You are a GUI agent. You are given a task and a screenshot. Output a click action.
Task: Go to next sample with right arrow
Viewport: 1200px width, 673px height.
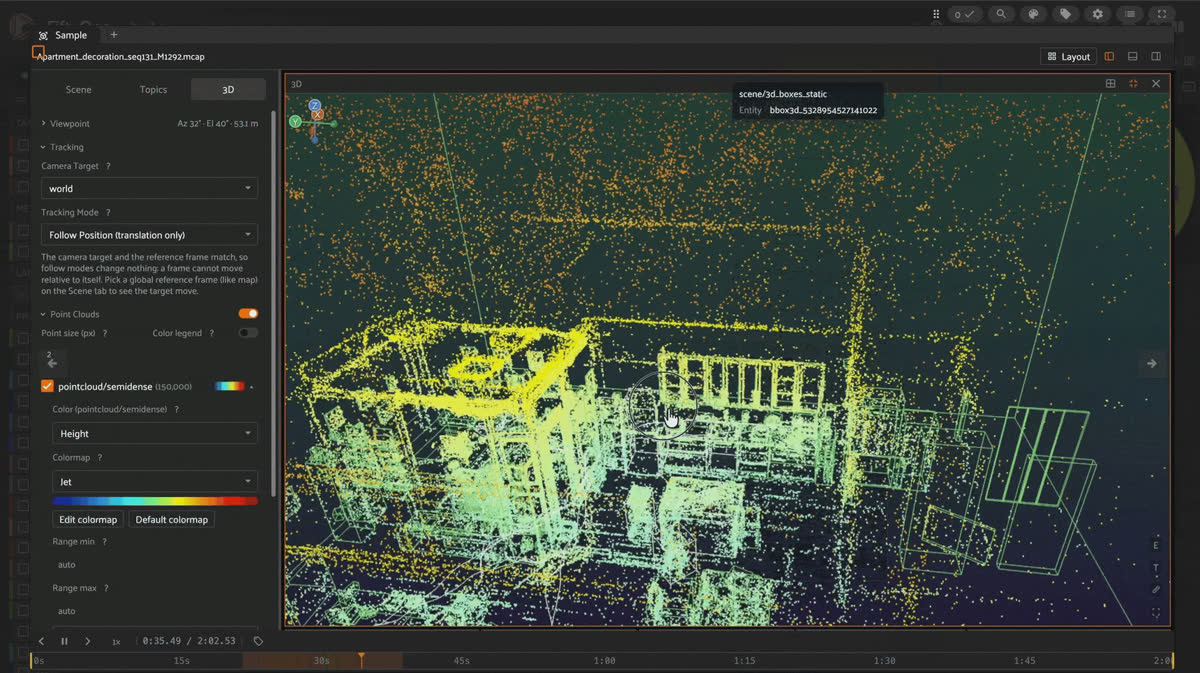(x=1151, y=364)
